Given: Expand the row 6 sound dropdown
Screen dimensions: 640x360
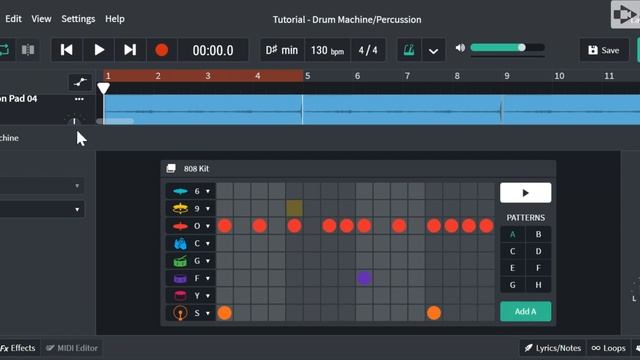Looking at the screenshot, I should 208,191.
